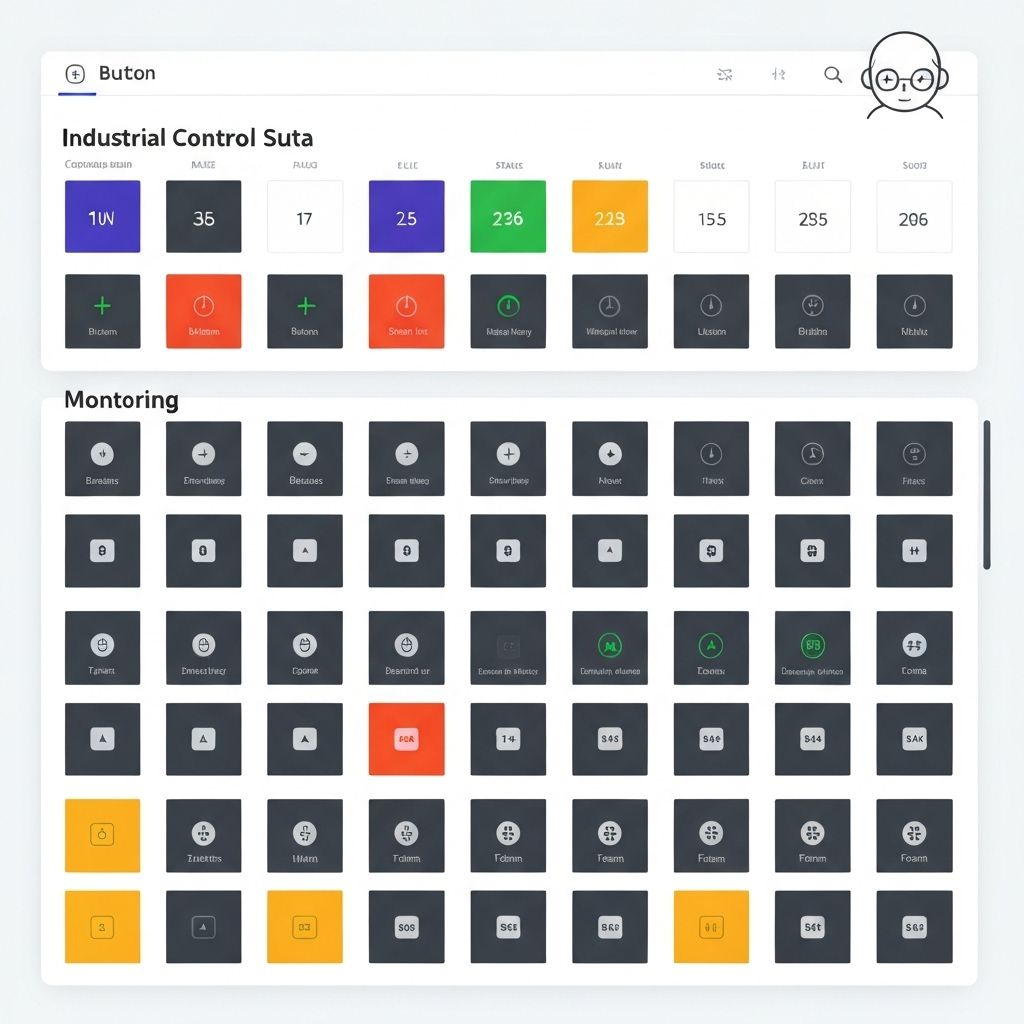The height and width of the screenshot is (1024, 1024).
Task: Click the 155 counter card
Action: (711, 216)
